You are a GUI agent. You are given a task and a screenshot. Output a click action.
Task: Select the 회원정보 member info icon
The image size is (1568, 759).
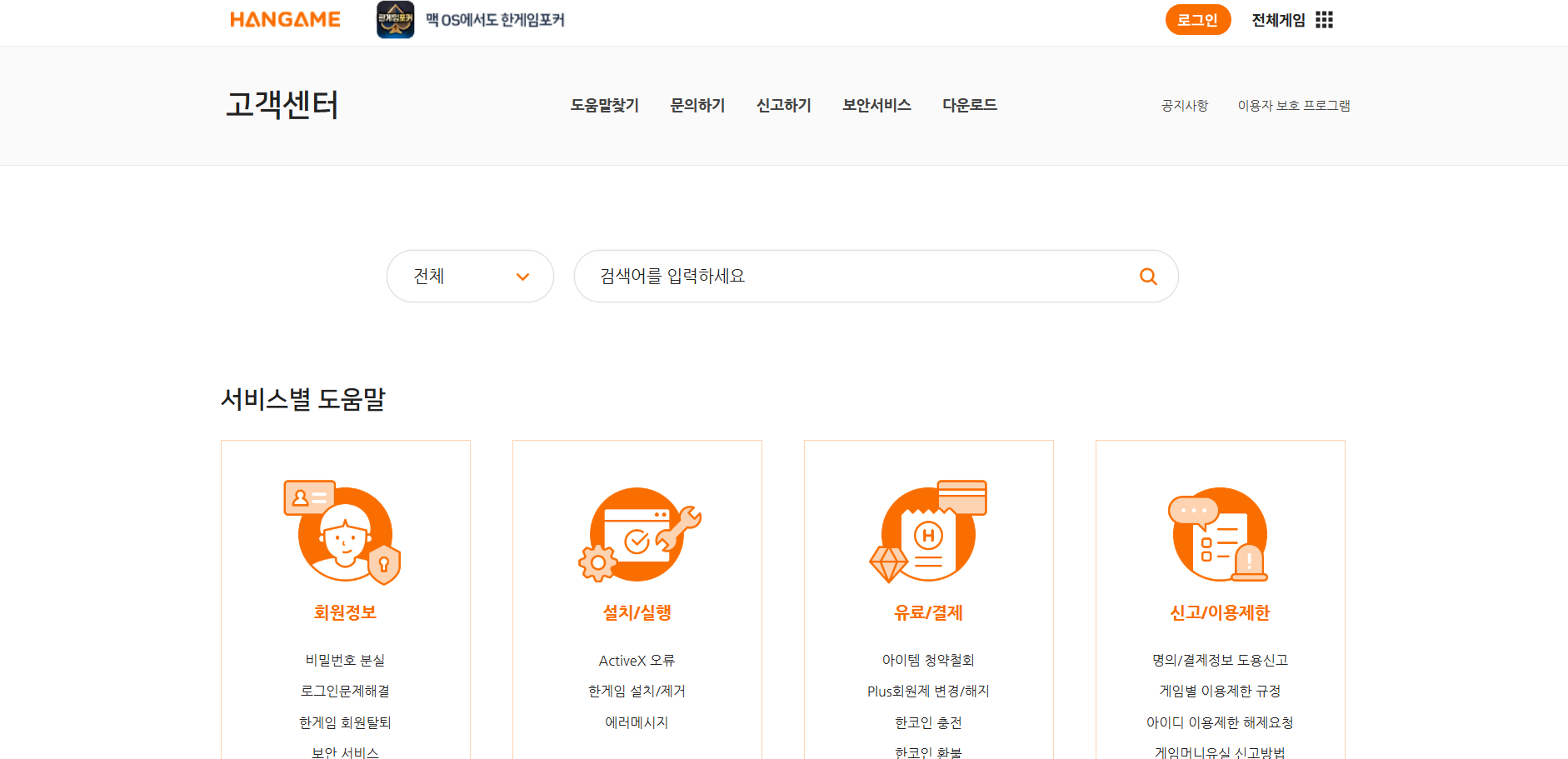[345, 534]
